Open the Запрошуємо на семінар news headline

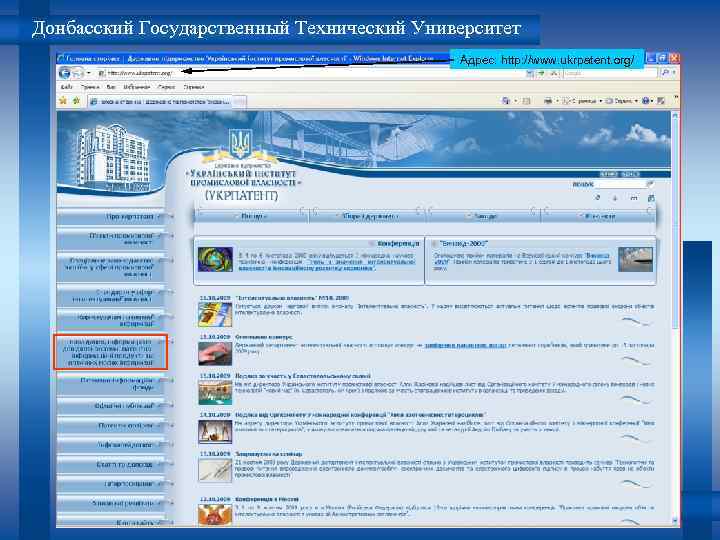tap(268, 454)
